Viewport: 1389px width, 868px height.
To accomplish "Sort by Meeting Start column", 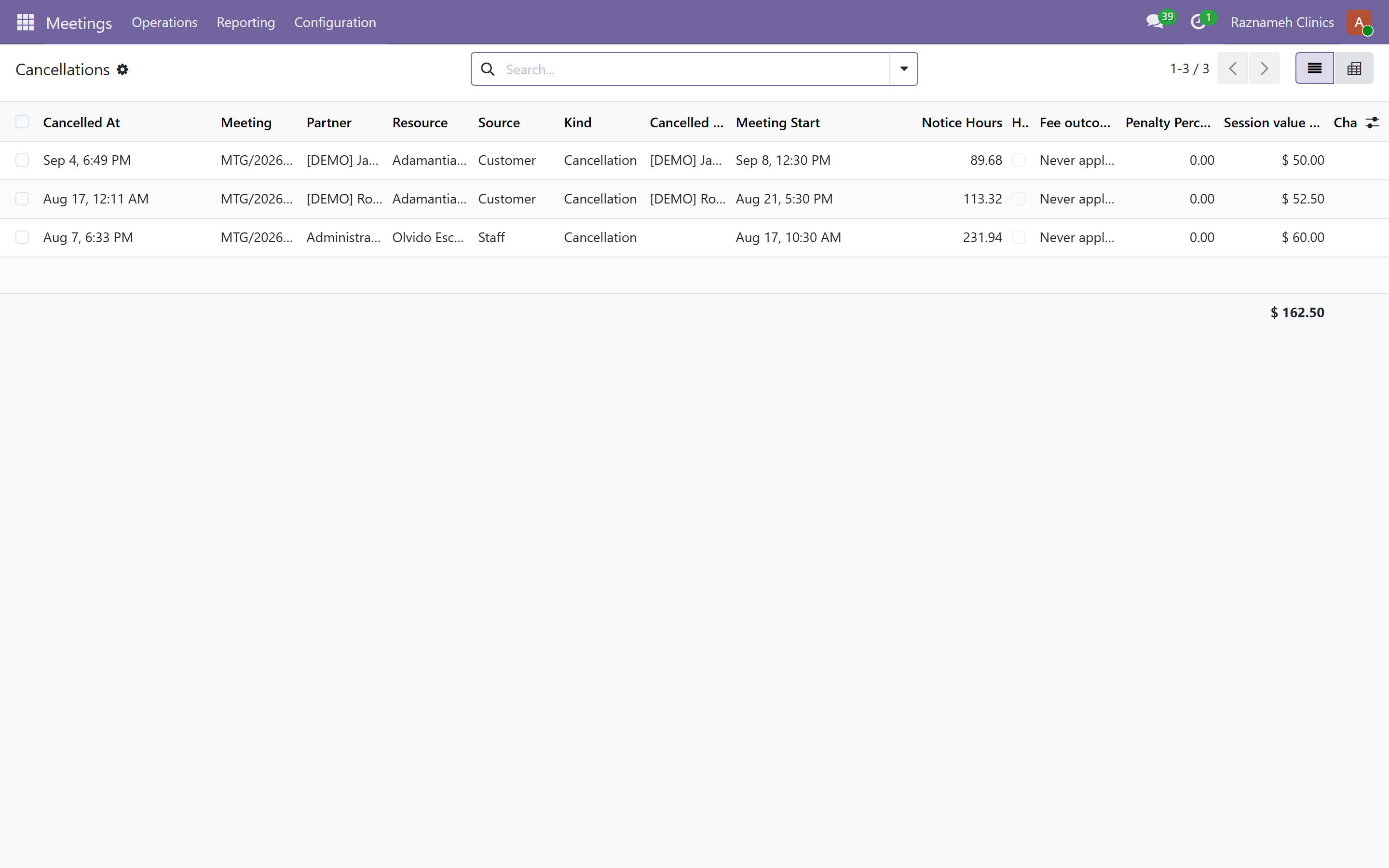I will 778,122.
